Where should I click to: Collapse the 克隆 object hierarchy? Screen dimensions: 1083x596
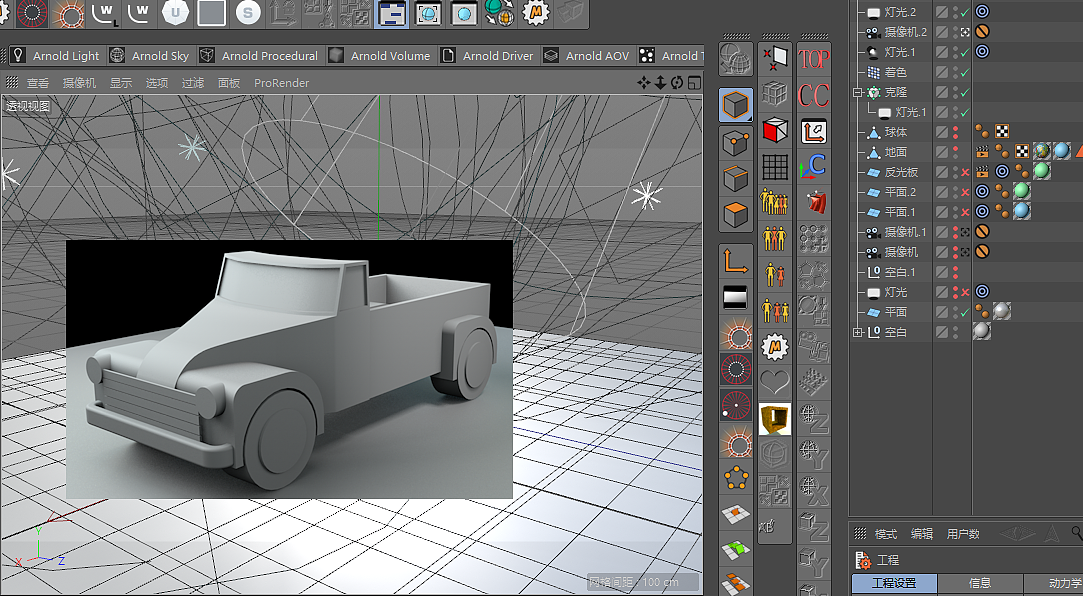pyautogui.click(x=855, y=94)
